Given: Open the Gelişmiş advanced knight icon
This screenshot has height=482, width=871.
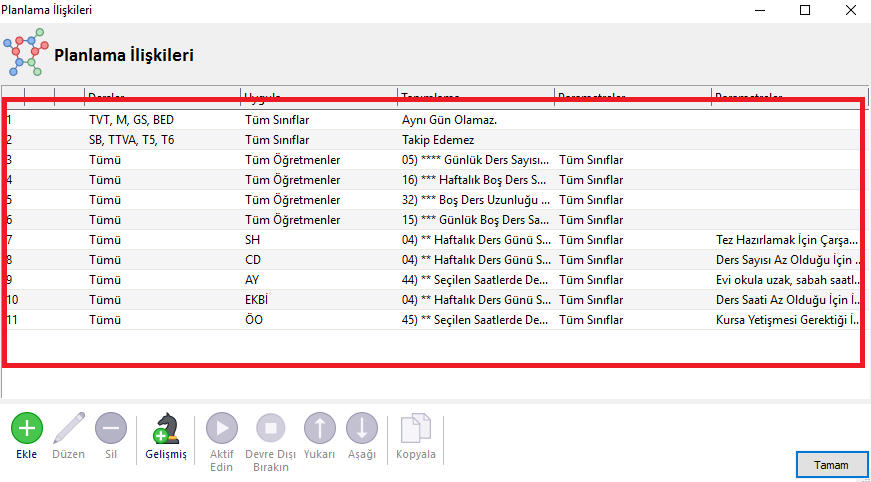Looking at the screenshot, I should 166,428.
